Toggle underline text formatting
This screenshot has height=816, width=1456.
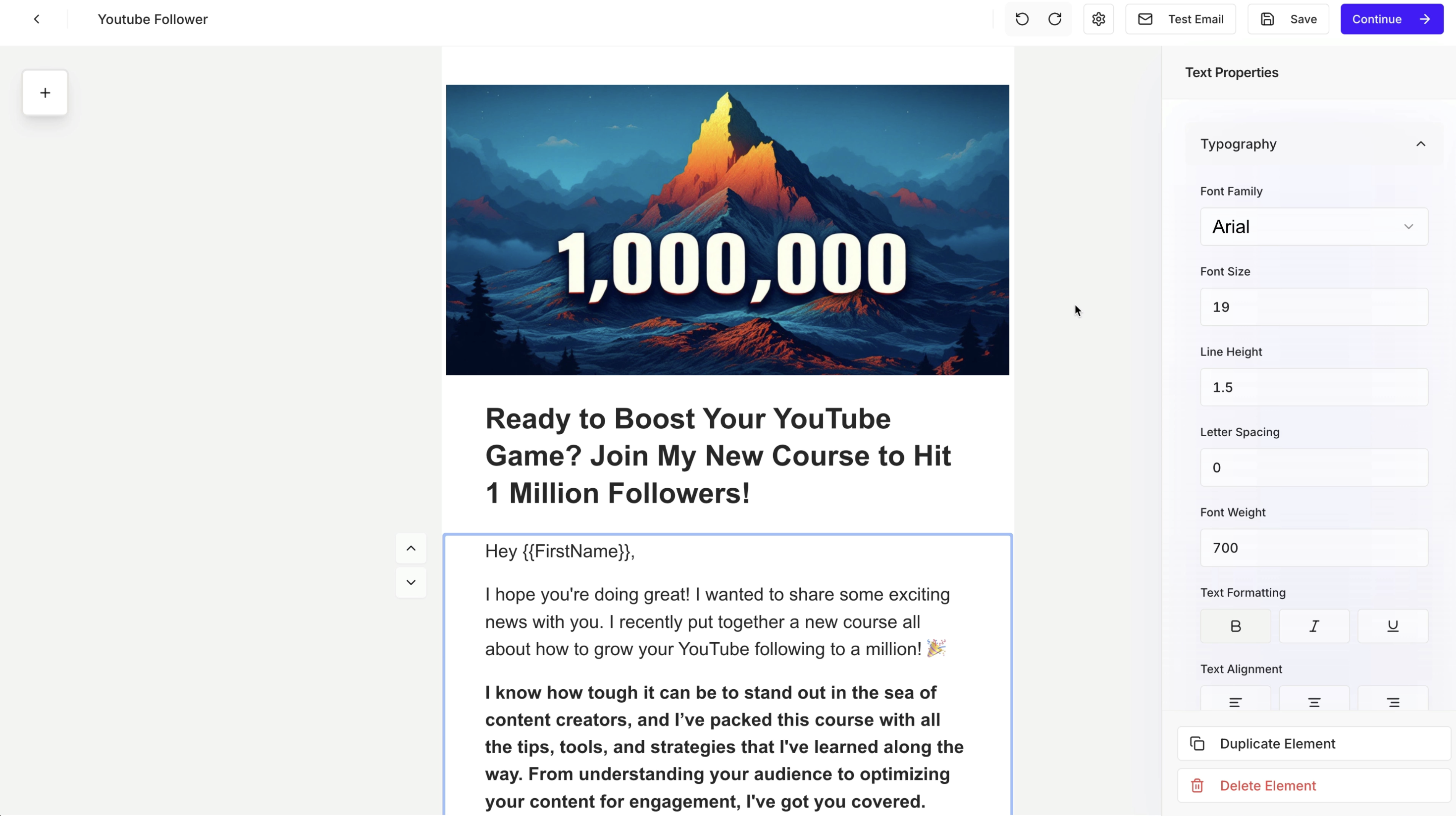click(x=1393, y=626)
